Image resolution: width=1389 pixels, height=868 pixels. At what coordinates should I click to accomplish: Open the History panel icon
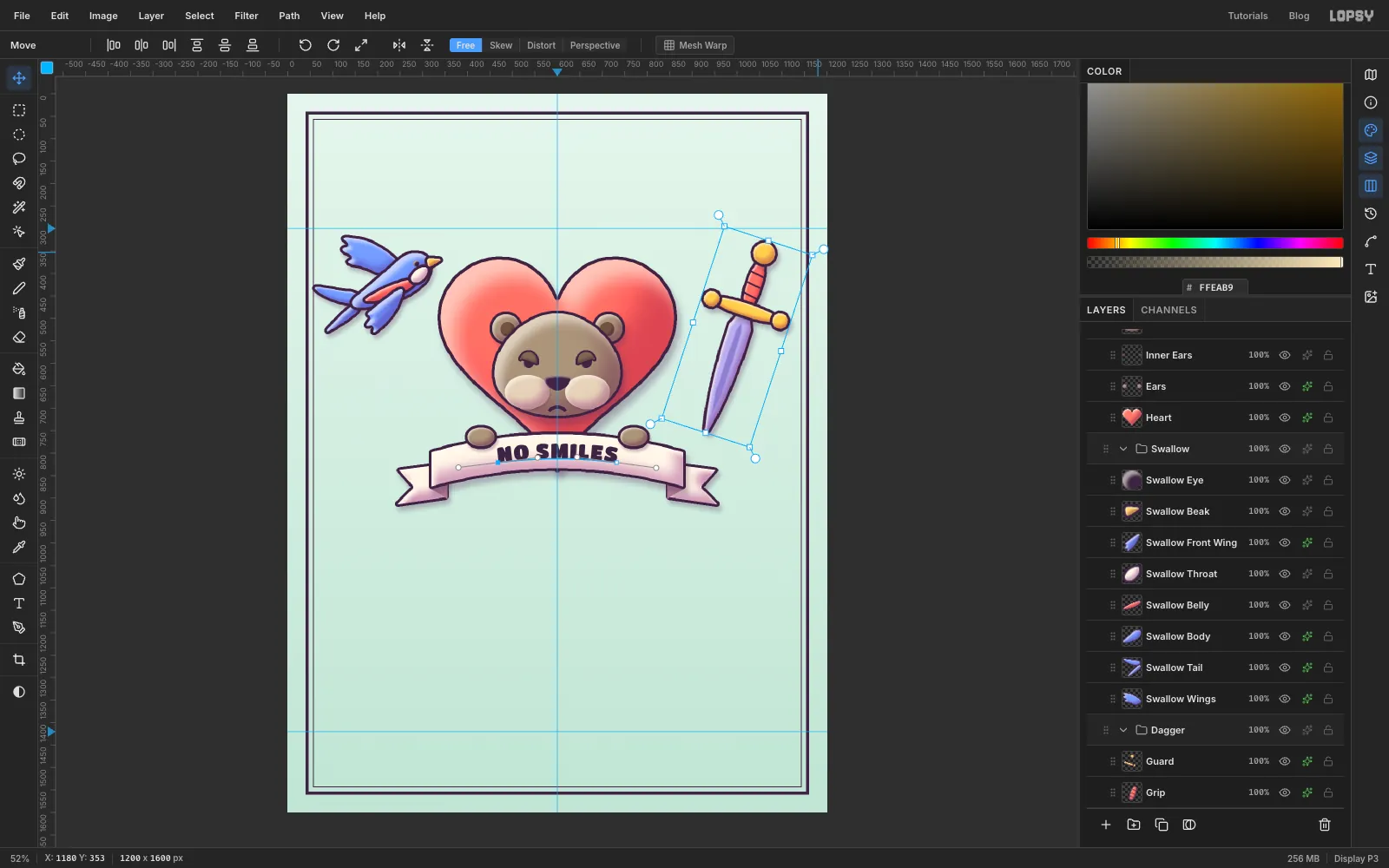(1371, 214)
